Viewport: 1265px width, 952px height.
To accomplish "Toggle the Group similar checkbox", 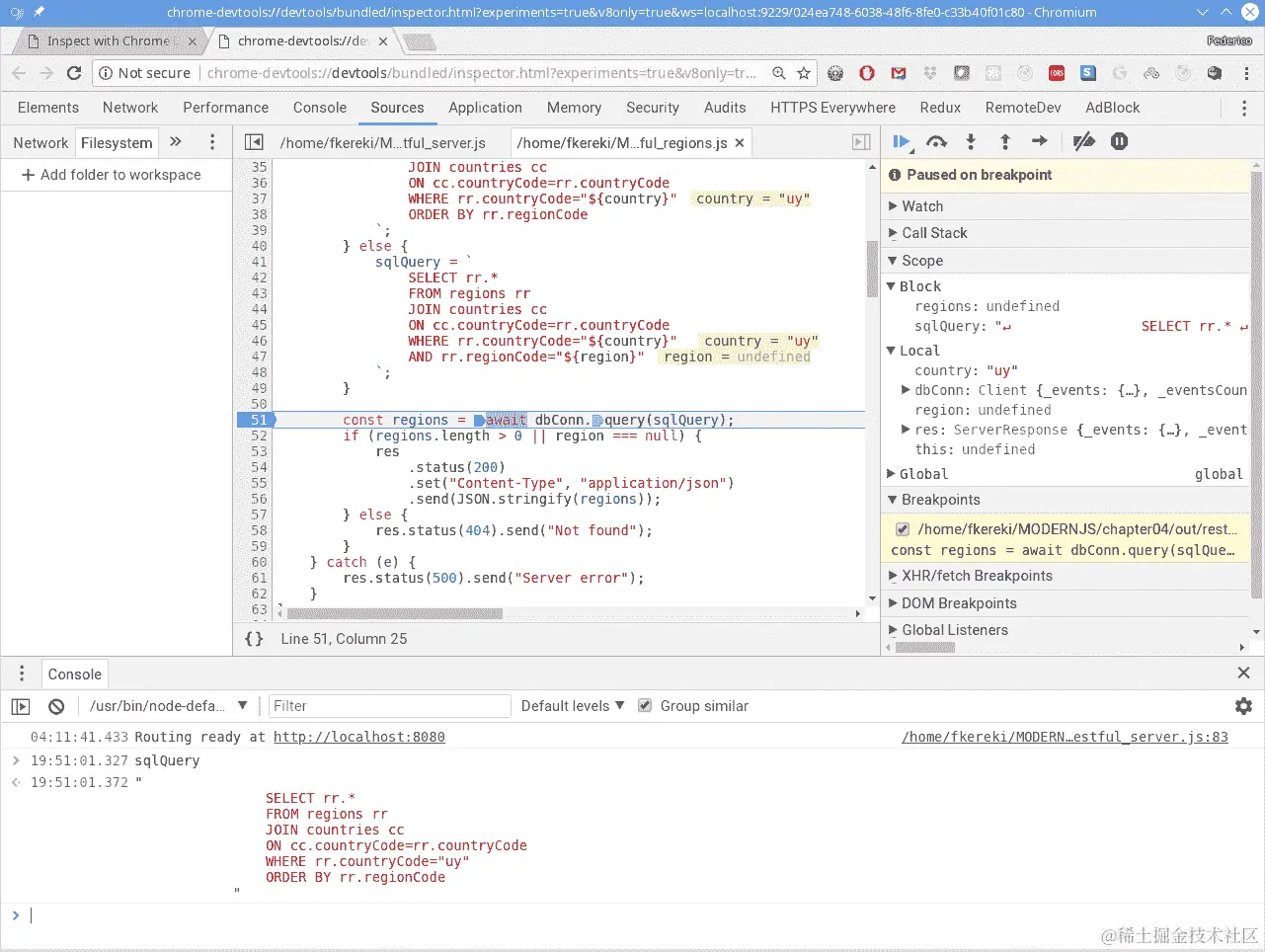I will point(645,705).
